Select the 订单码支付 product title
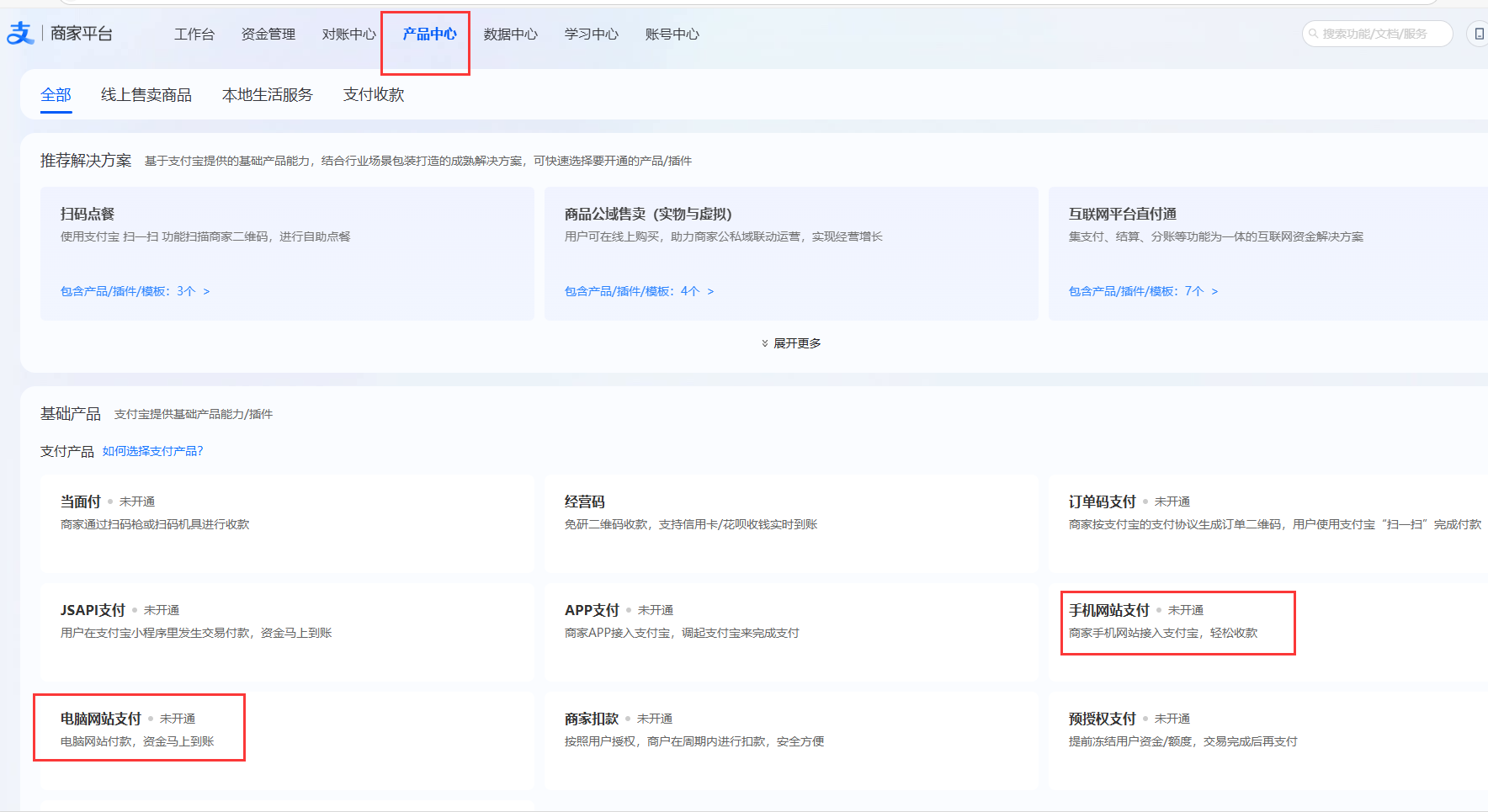Image resolution: width=1488 pixels, height=812 pixels. point(1103,502)
